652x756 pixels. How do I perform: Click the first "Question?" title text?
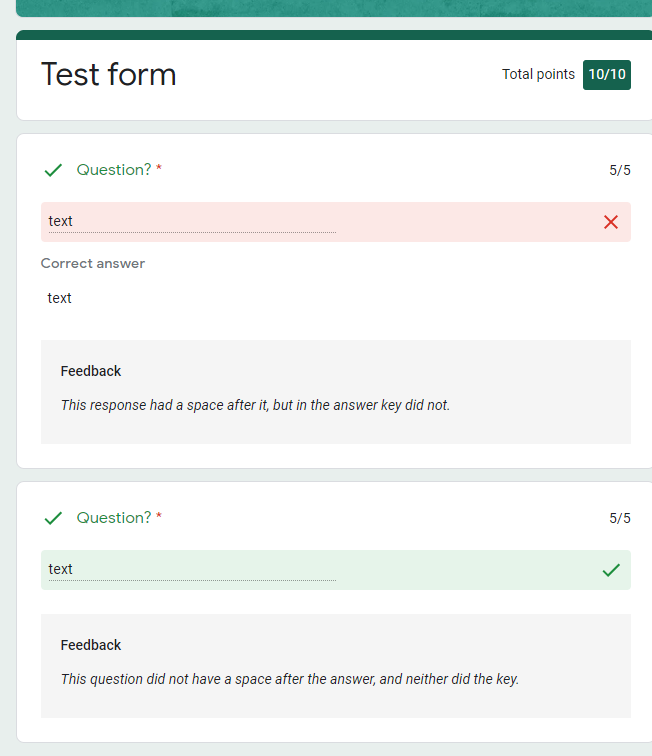[114, 170]
